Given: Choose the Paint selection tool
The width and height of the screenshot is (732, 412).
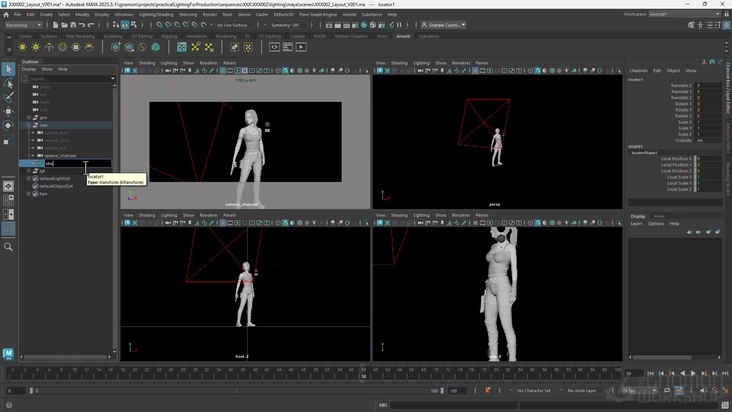Looking at the screenshot, I should [x=8, y=97].
